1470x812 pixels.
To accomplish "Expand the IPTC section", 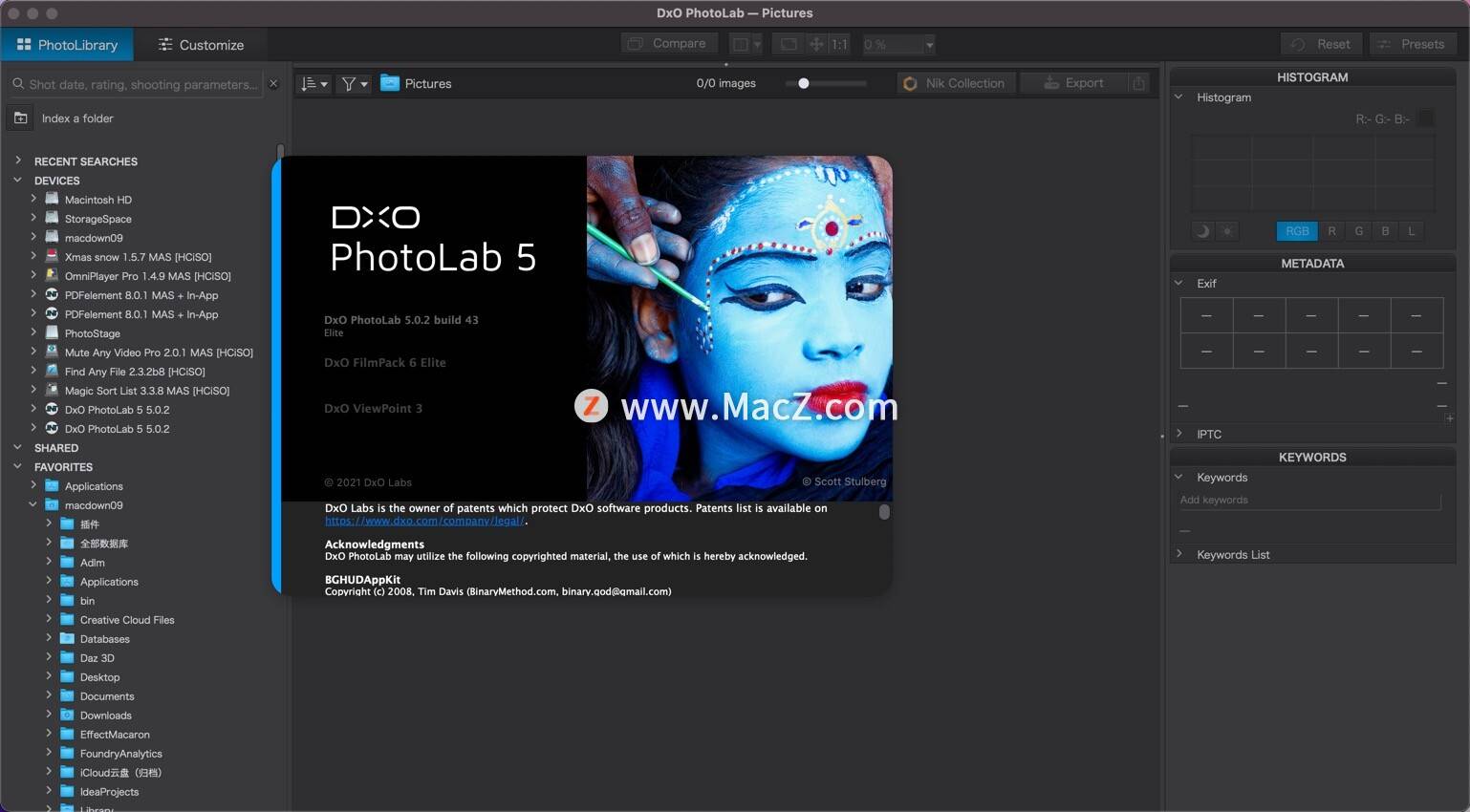I will tap(1178, 433).
